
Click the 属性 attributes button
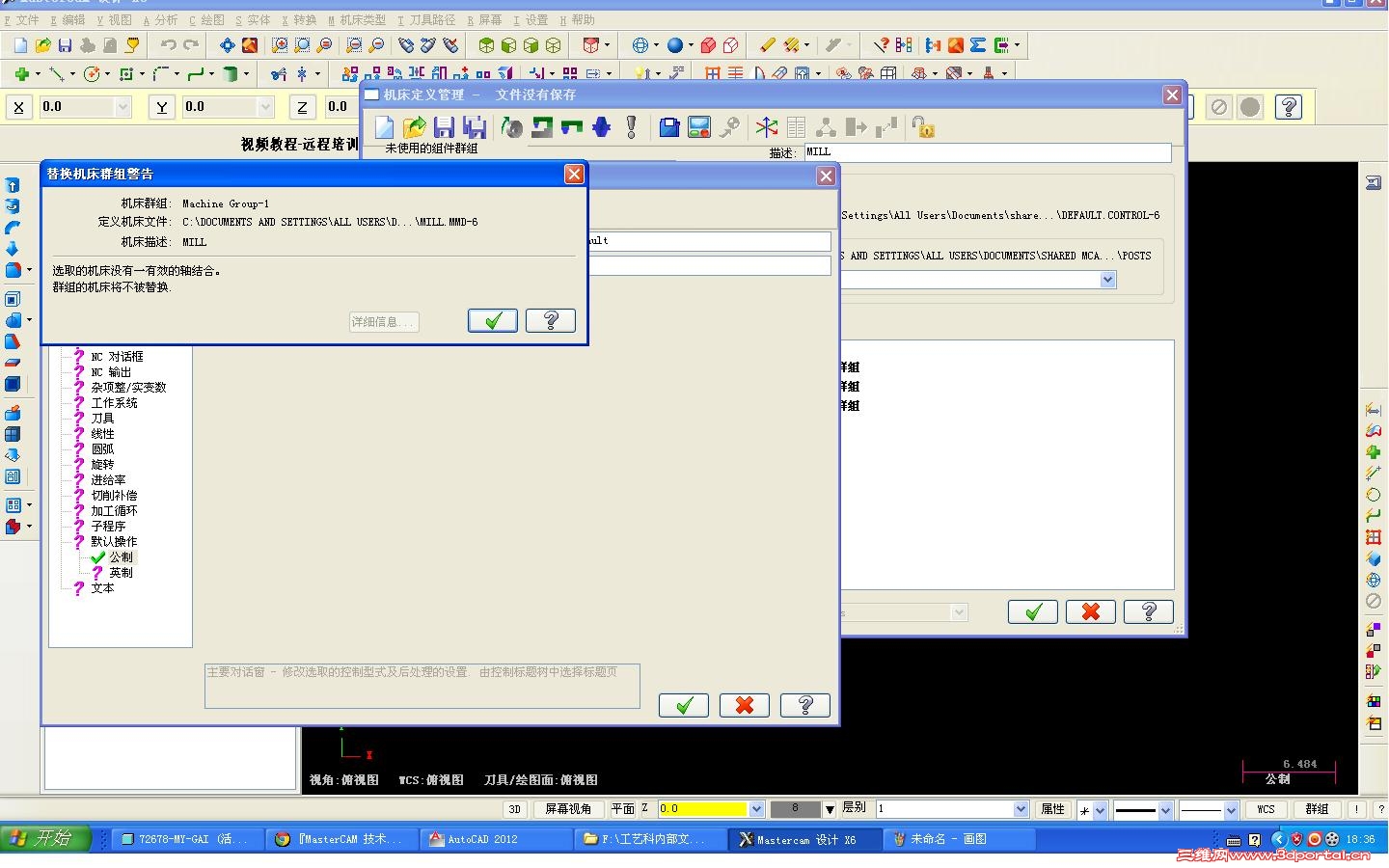coord(1052,809)
